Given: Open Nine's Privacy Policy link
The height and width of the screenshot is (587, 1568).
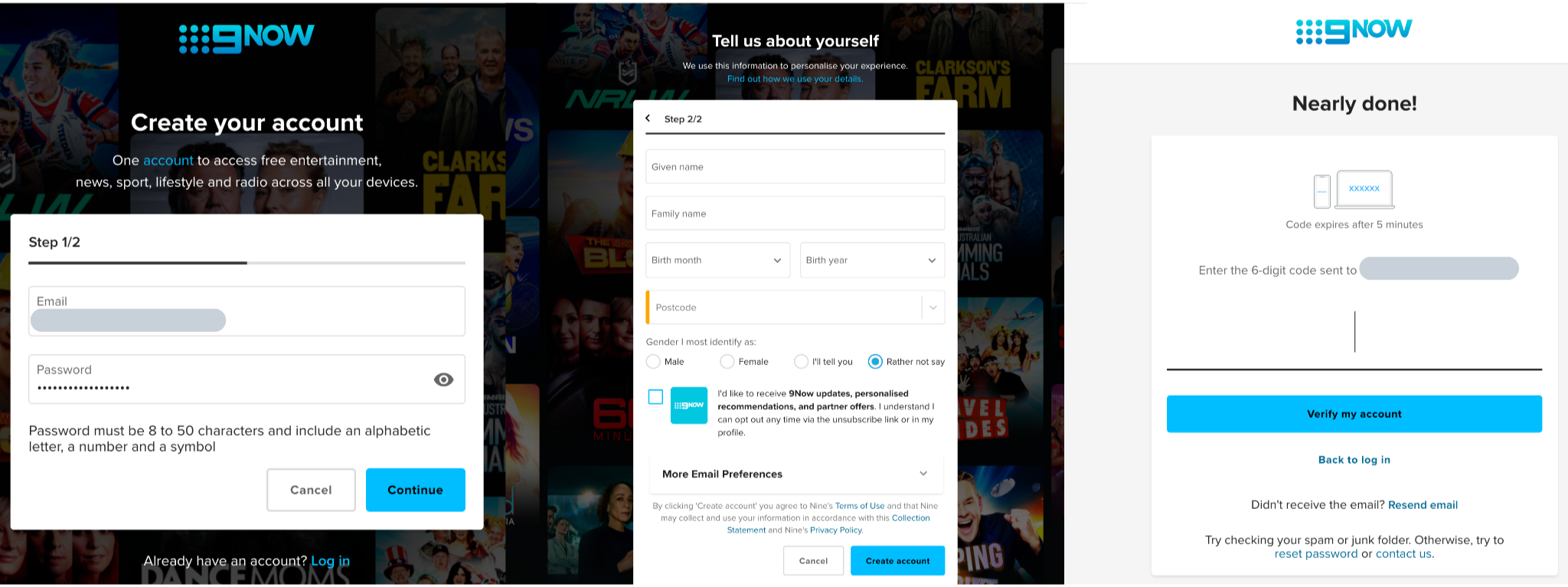Looking at the screenshot, I should [x=836, y=530].
